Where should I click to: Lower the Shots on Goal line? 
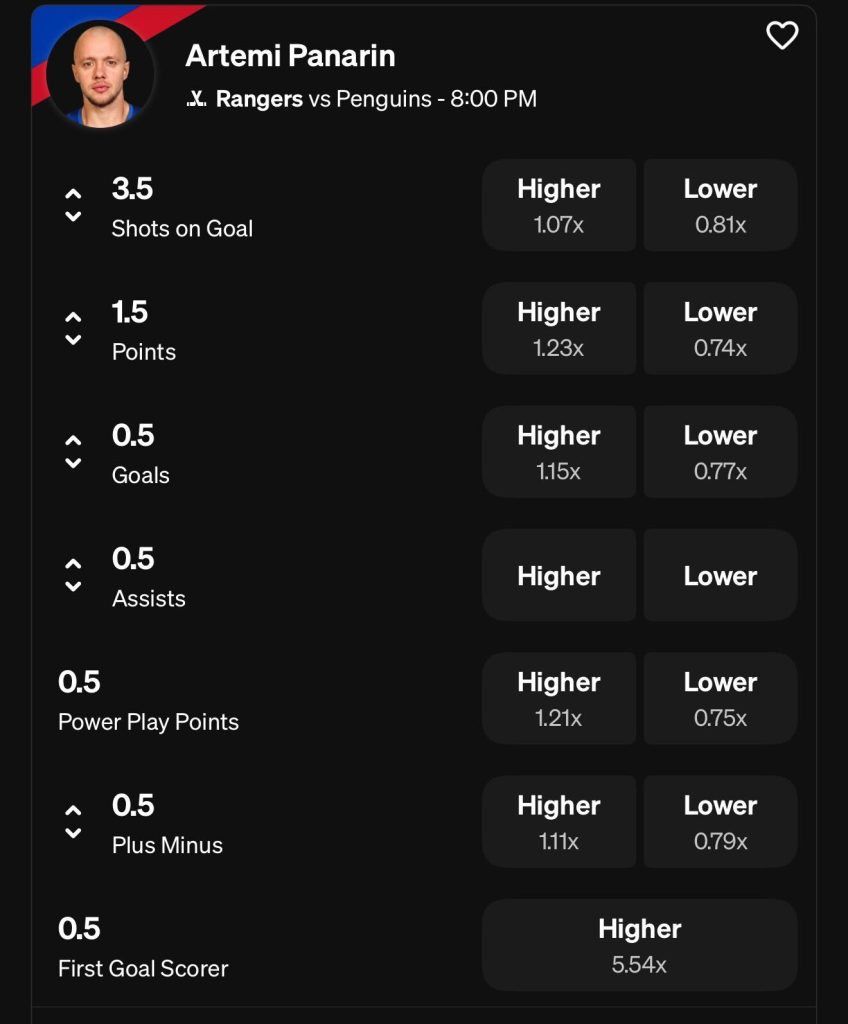click(73, 217)
